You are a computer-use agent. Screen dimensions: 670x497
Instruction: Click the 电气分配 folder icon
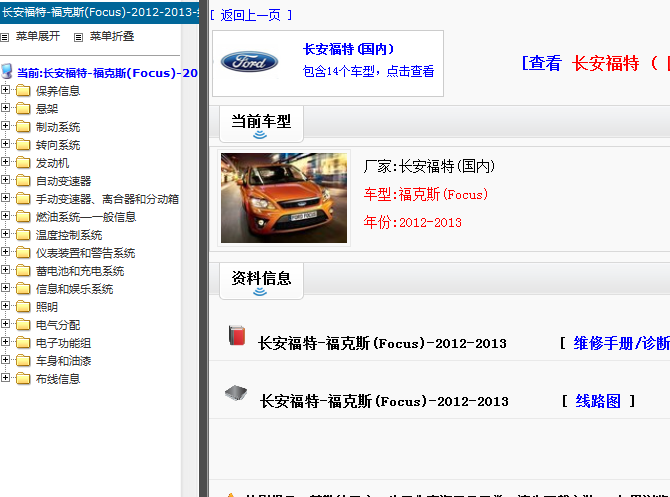[x=23, y=325]
